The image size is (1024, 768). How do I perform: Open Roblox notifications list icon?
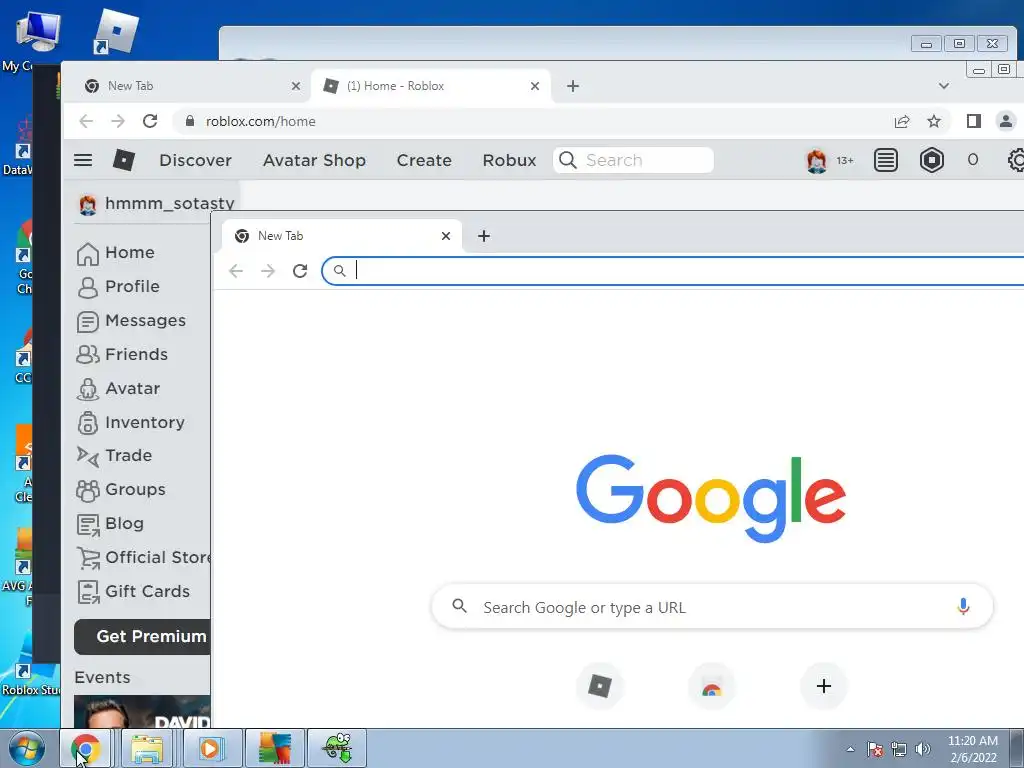886,160
